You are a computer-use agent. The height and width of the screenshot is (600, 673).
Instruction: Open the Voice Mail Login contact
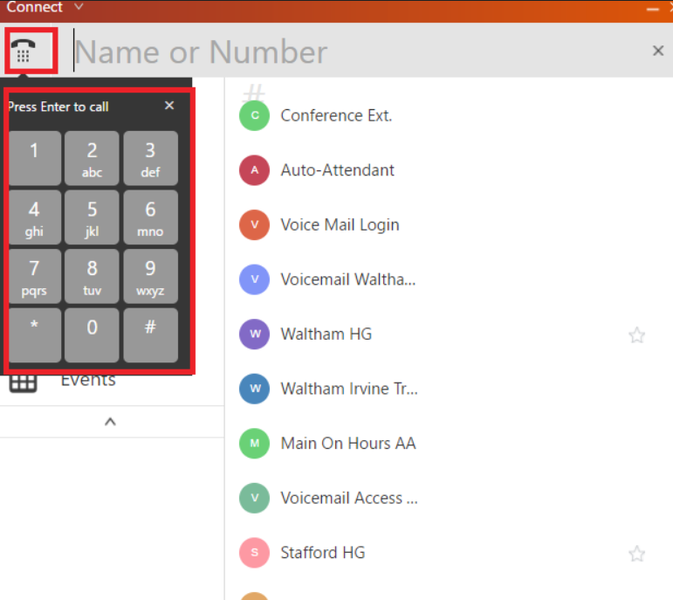340,224
